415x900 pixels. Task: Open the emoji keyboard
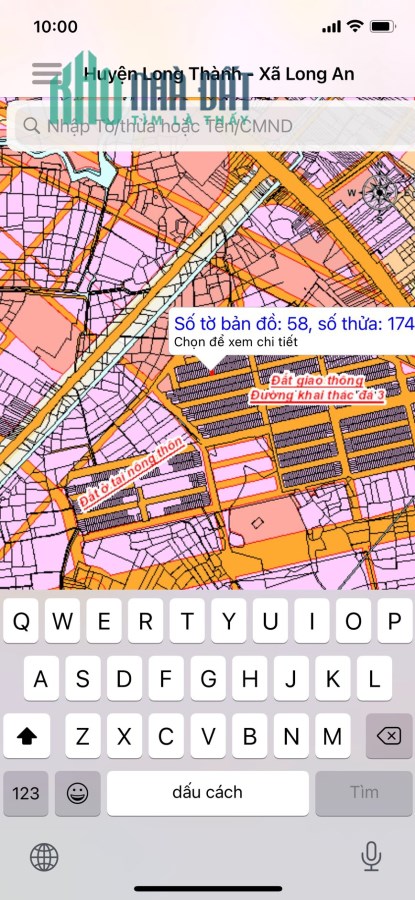[x=77, y=793]
